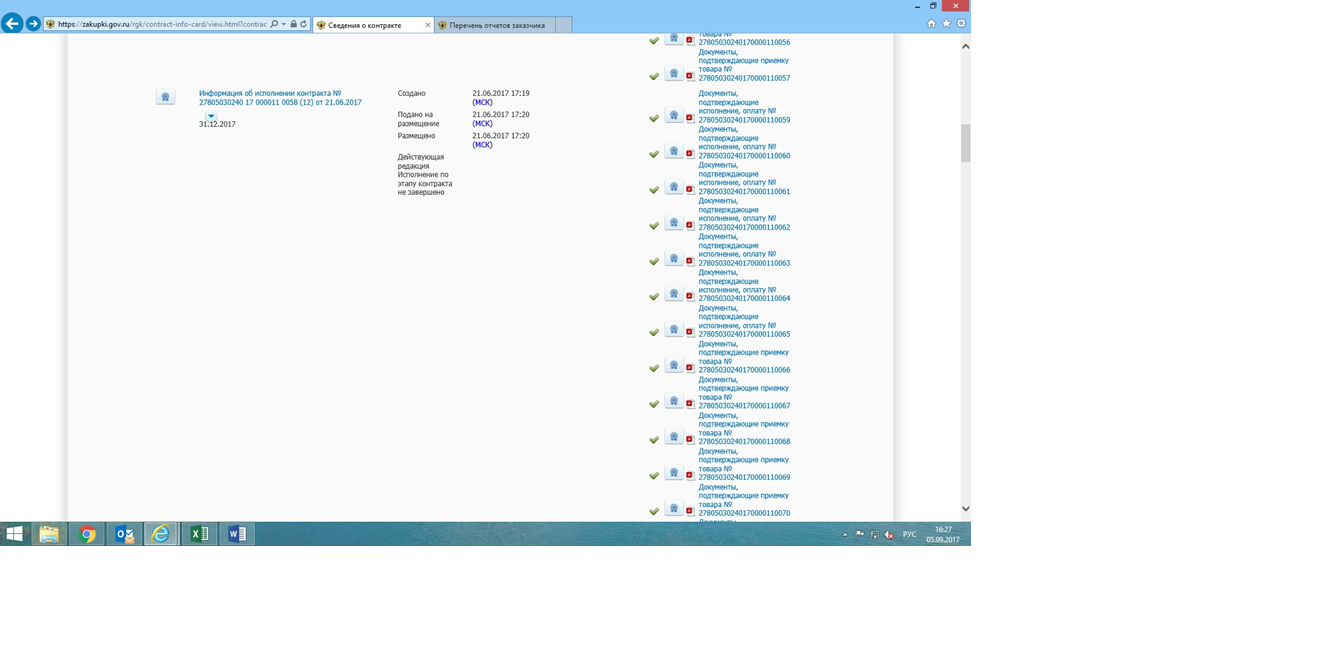
Task: Open Outlook from the taskbar
Action: point(124,534)
